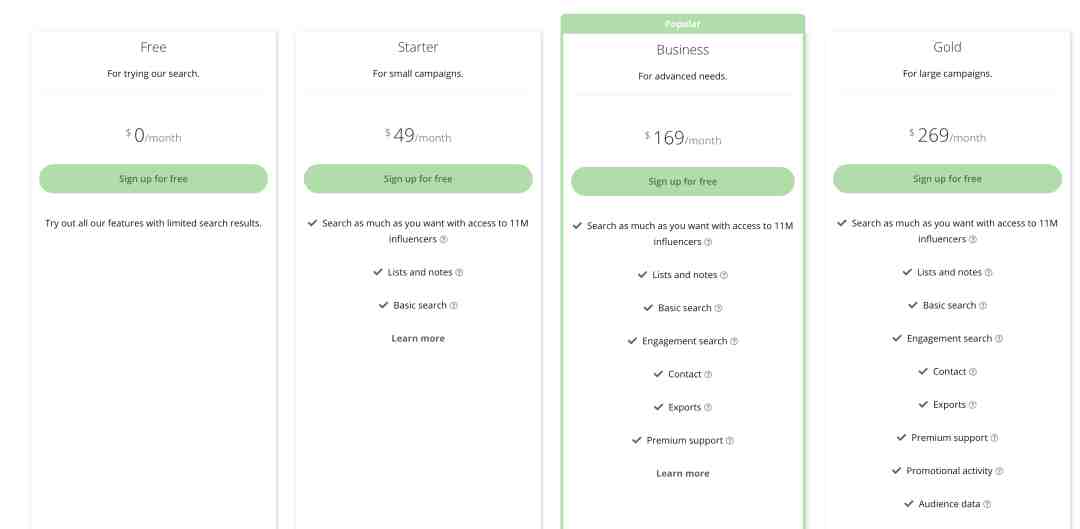Click the Popular badge above Business plan
1080x529 pixels.
coord(683,23)
